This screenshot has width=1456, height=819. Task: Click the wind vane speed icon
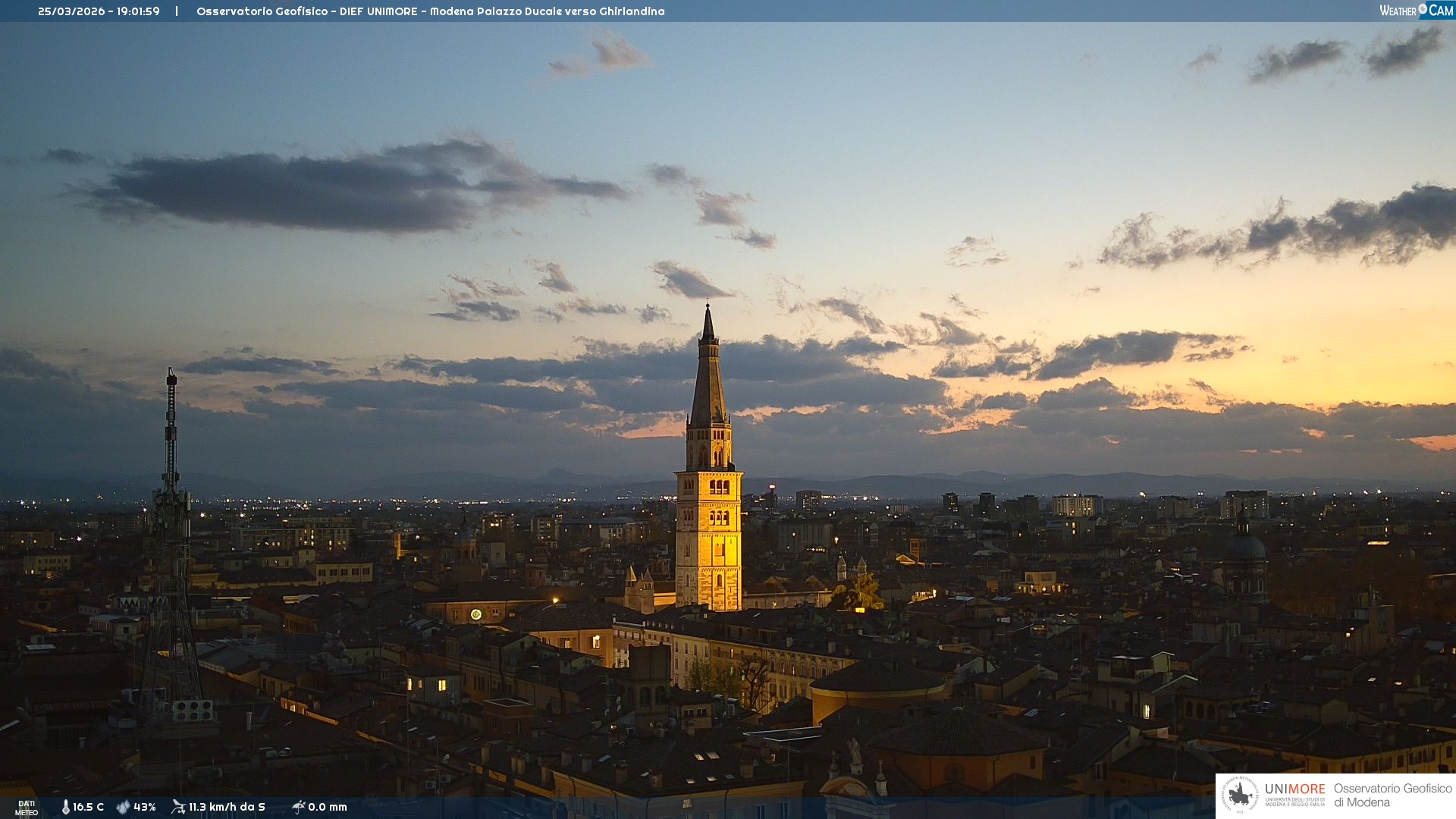[178, 807]
